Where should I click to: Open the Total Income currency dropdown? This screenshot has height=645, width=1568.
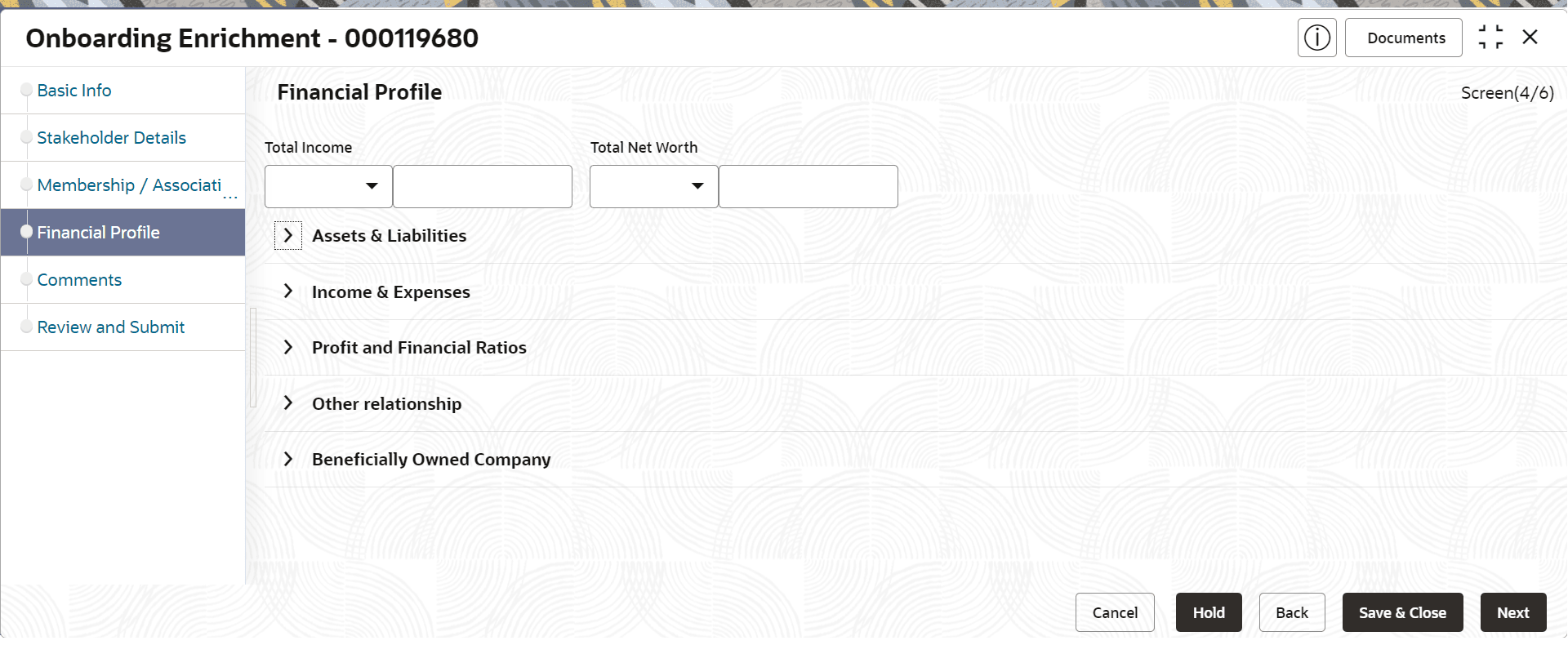click(328, 186)
